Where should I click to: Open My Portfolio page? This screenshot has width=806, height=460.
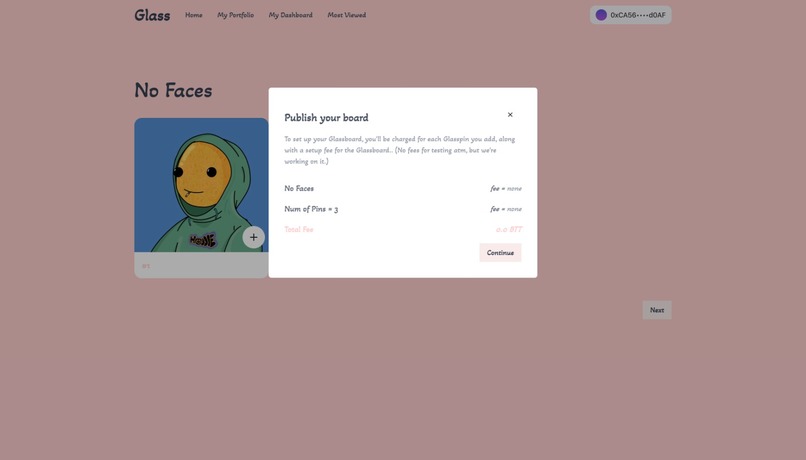235,15
